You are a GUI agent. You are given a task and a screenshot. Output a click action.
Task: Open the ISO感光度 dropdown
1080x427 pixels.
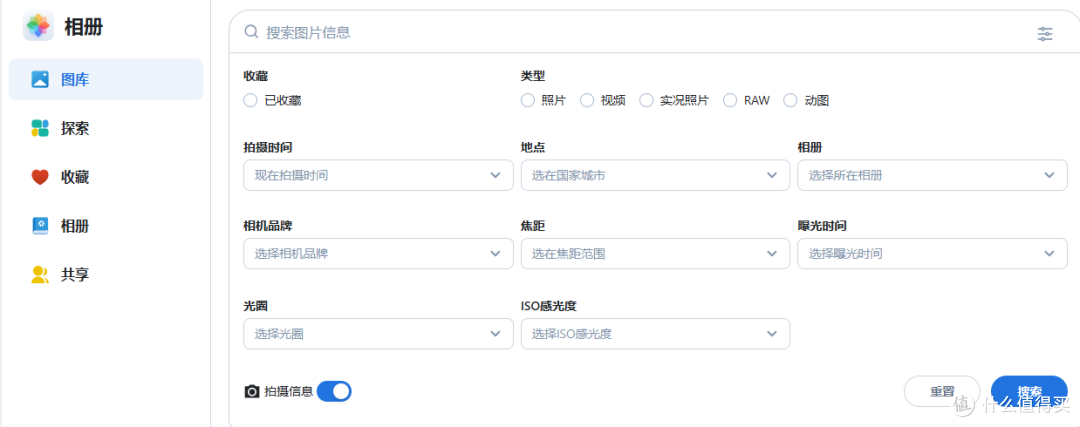click(655, 334)
